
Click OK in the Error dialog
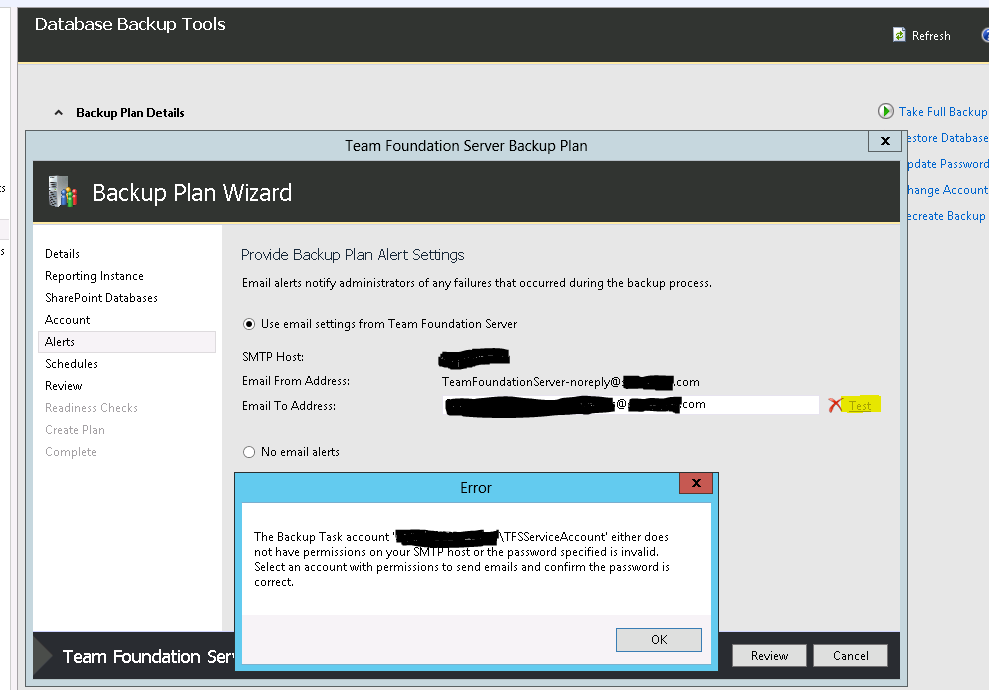[658, 640]
